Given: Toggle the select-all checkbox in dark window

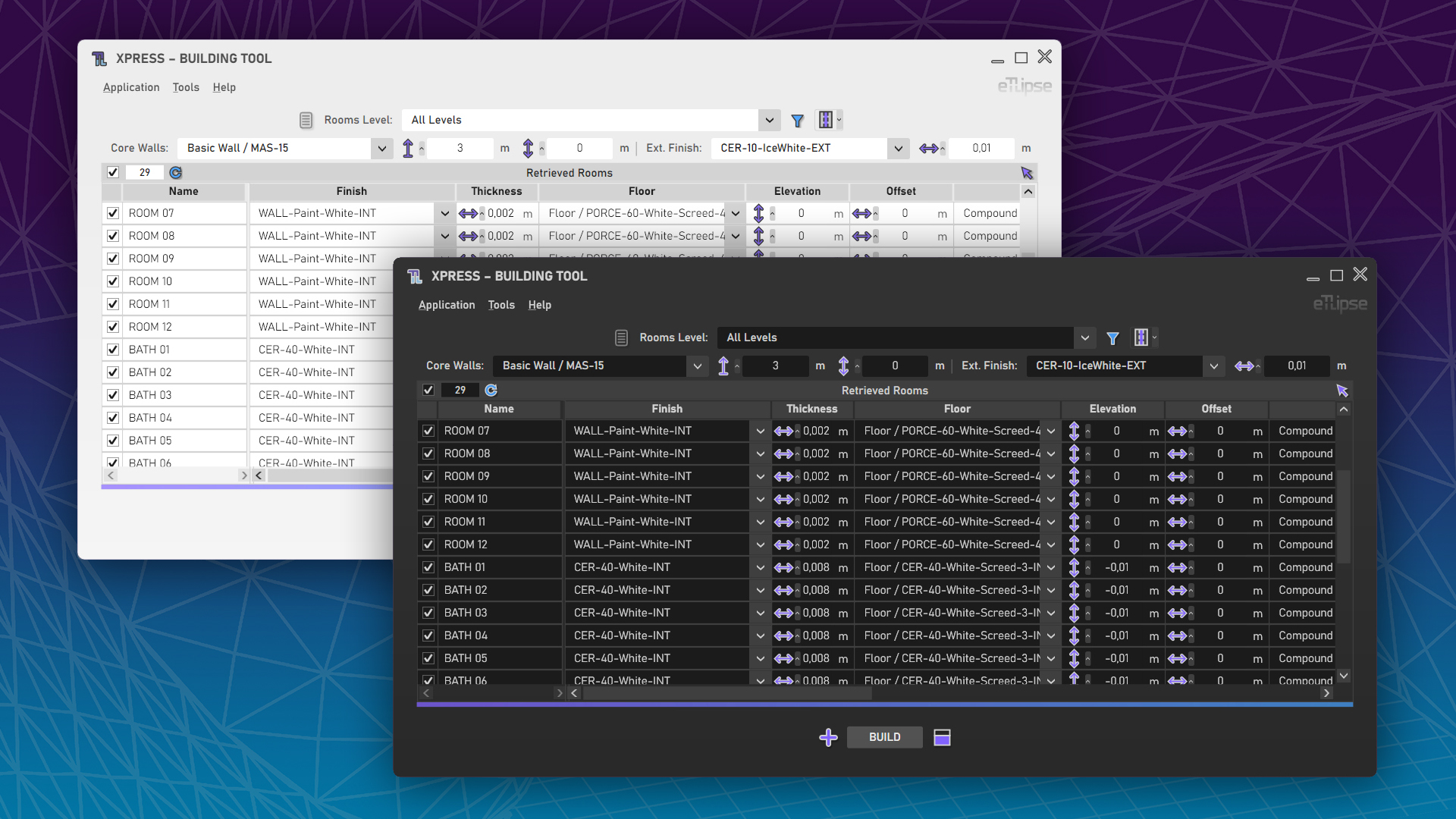Looking at the screenshot, I should tap(428, 390).
